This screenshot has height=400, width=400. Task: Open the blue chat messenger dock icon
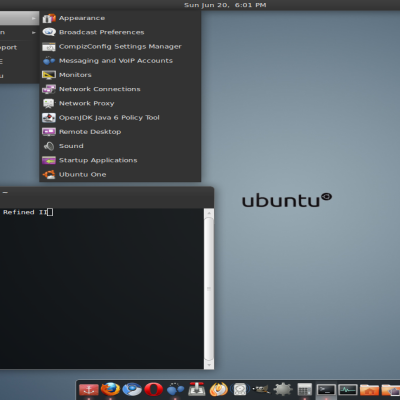175,389
